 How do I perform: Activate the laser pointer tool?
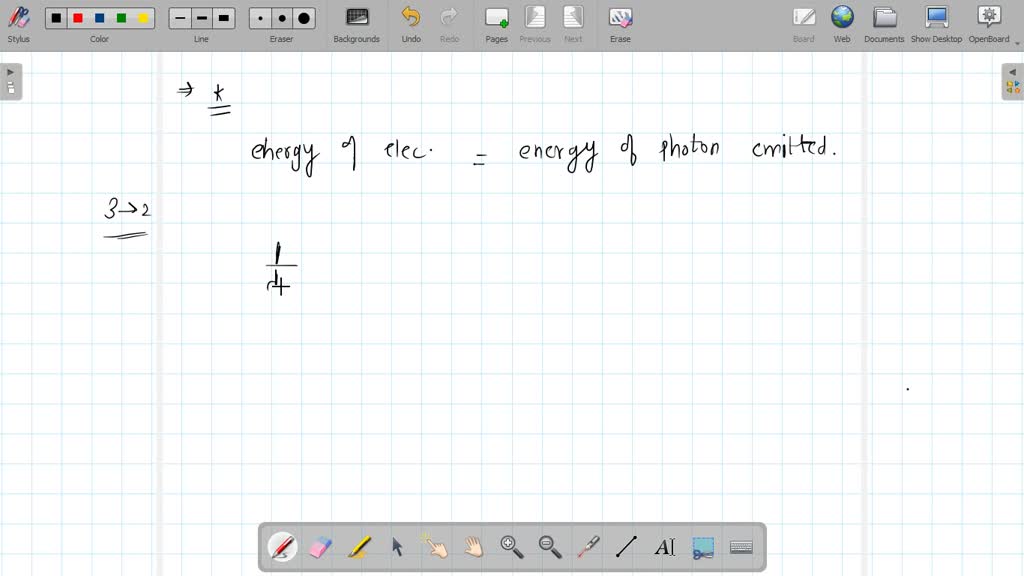(x=588, y=547)
